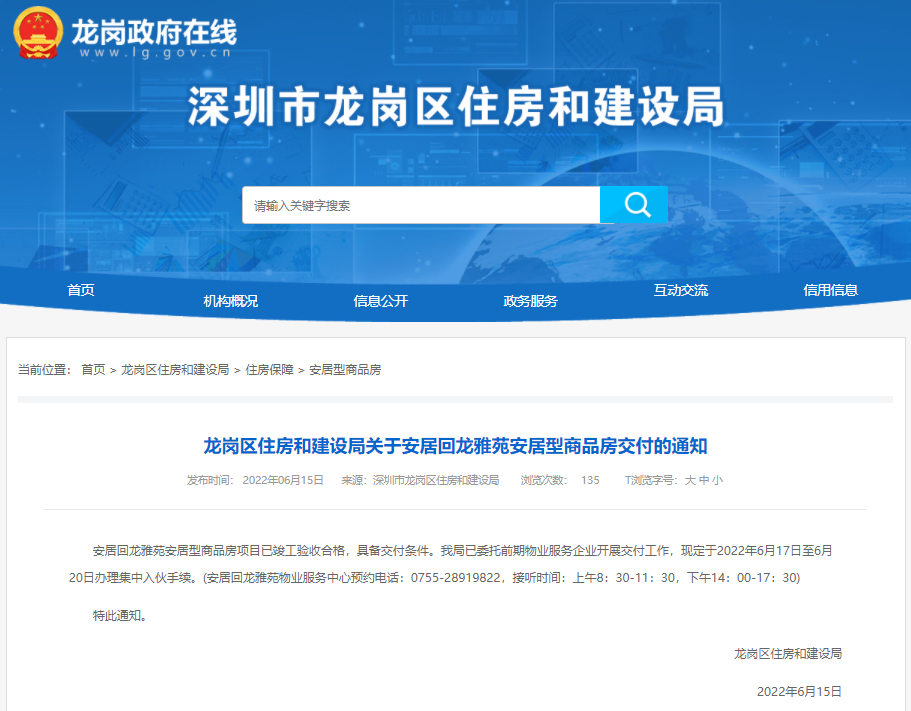Click the 特此通知 paragraph
This screenshot has width=911, height=711.
(120, 615)
